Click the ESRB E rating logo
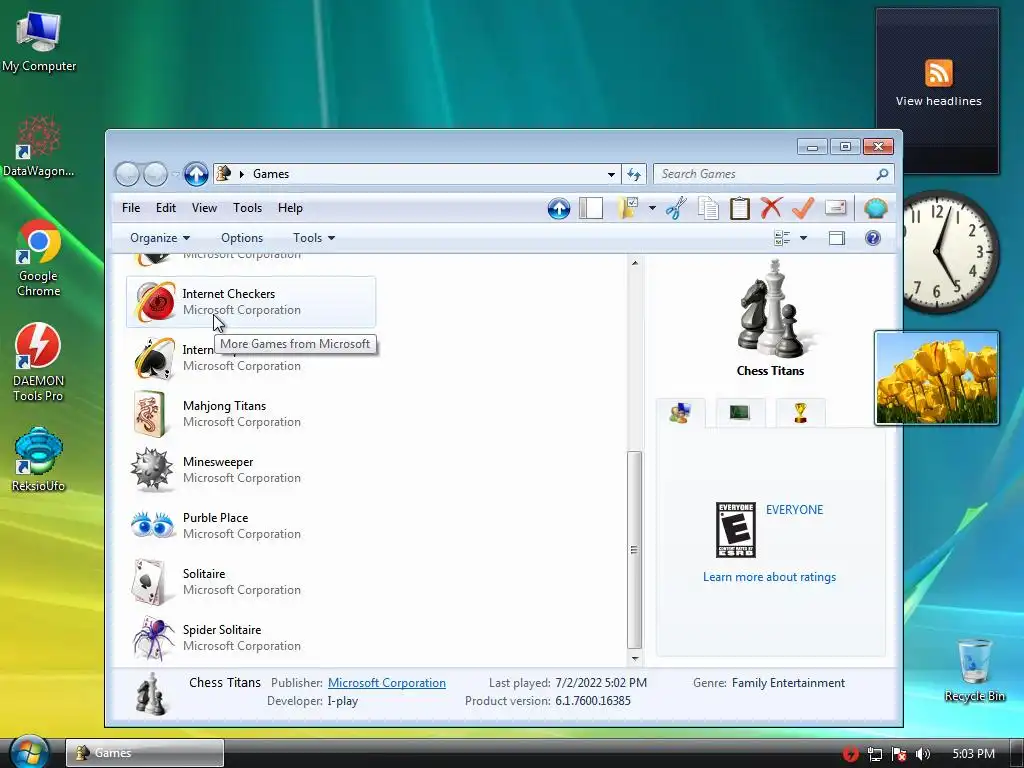The width and height of the screenshot is (1024, 768). pos(735,530)
